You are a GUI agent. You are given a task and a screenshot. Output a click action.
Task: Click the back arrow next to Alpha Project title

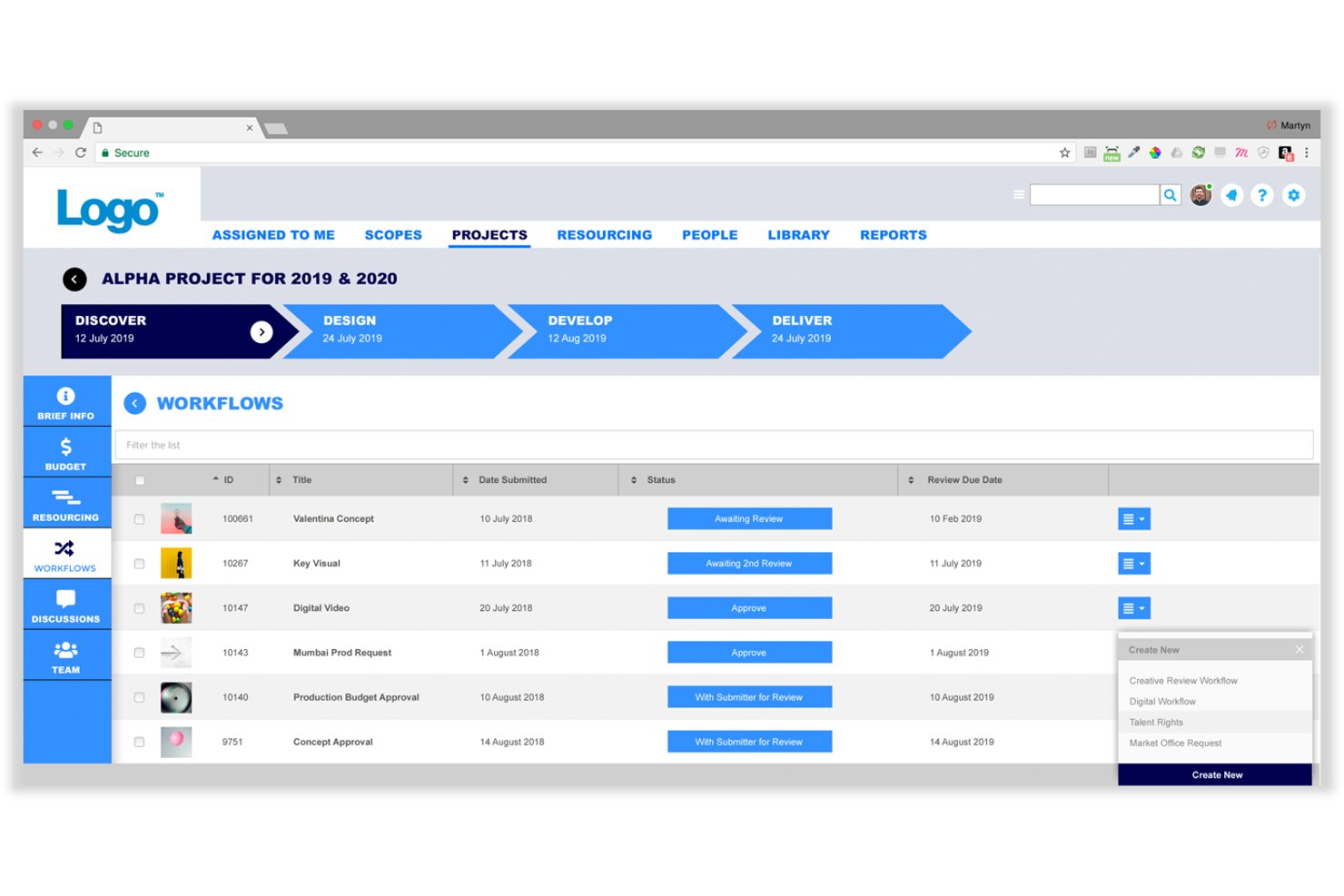(74, 280)
